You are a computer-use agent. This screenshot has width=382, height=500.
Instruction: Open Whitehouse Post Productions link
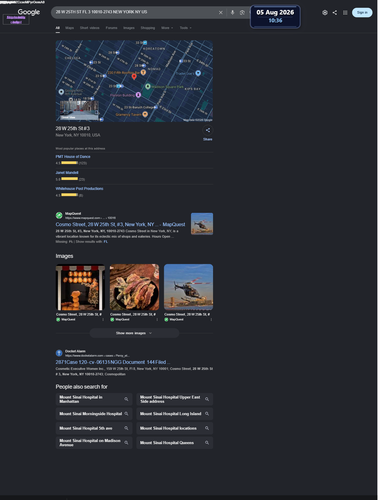coord(79,189)
